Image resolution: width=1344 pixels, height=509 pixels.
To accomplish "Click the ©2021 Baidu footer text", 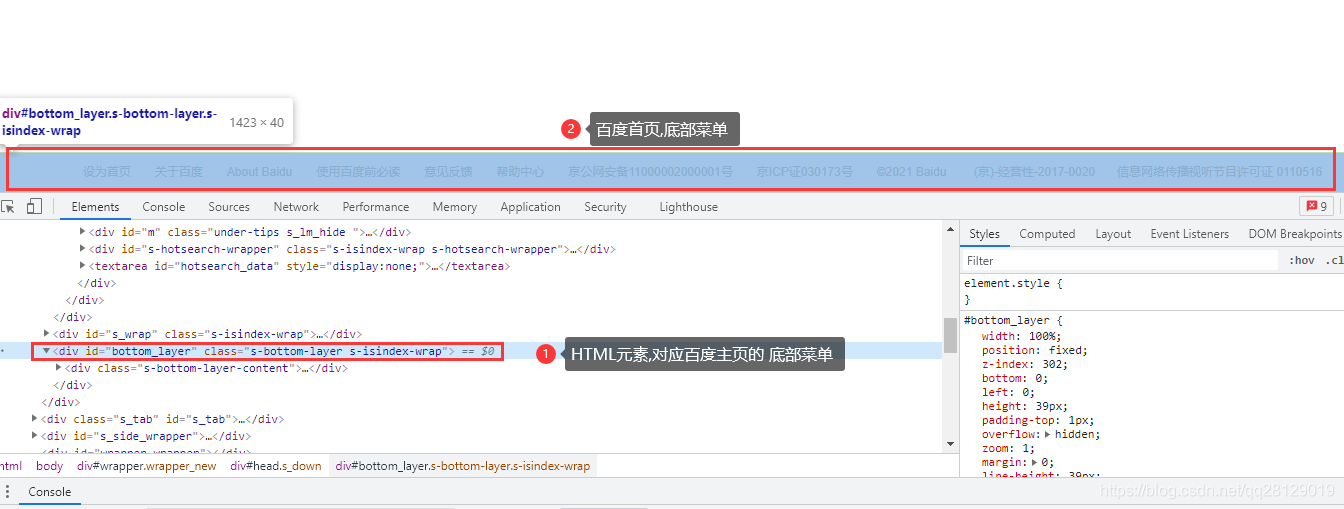I will point(911,171).
